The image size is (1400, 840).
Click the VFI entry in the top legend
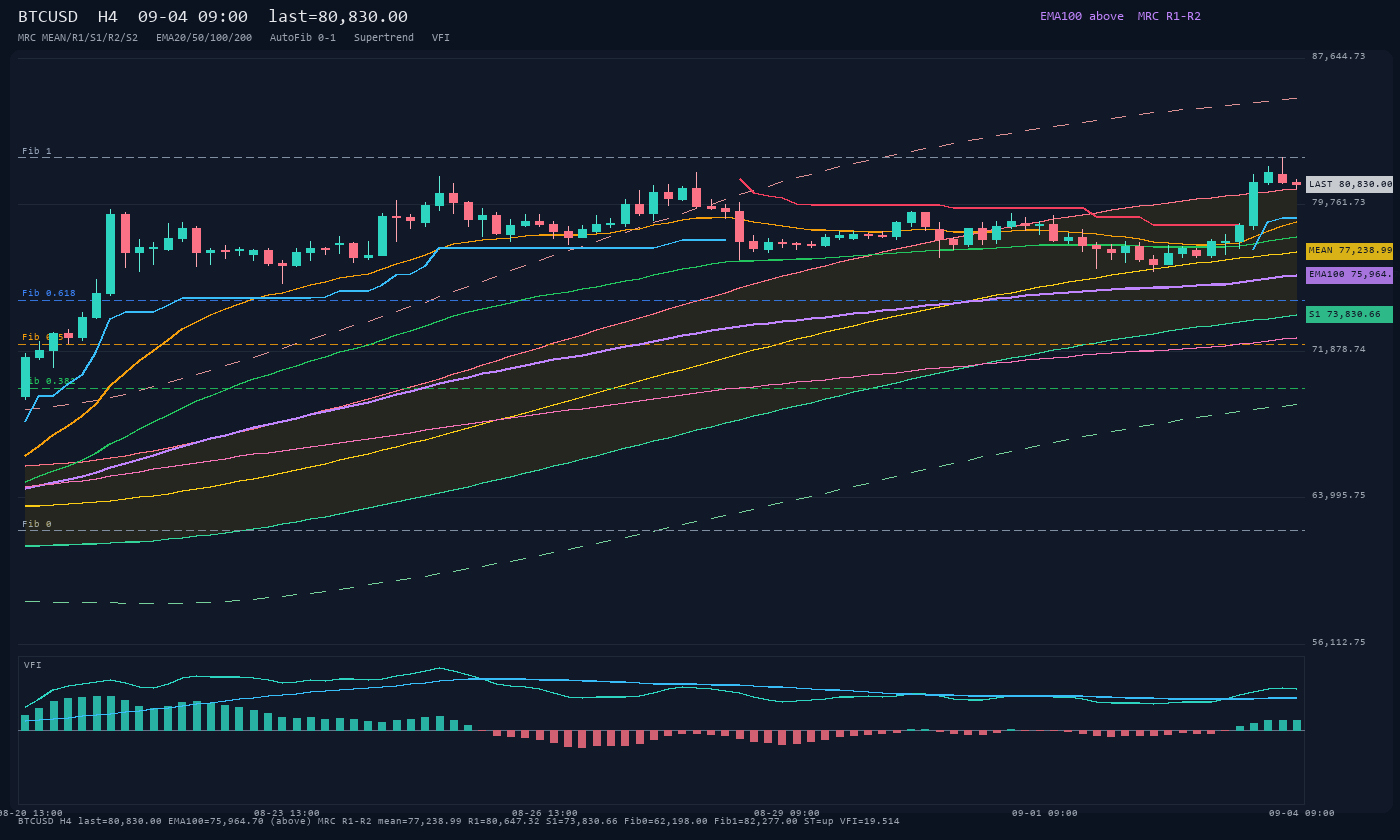pyautogui.click(x=441, y=38)
